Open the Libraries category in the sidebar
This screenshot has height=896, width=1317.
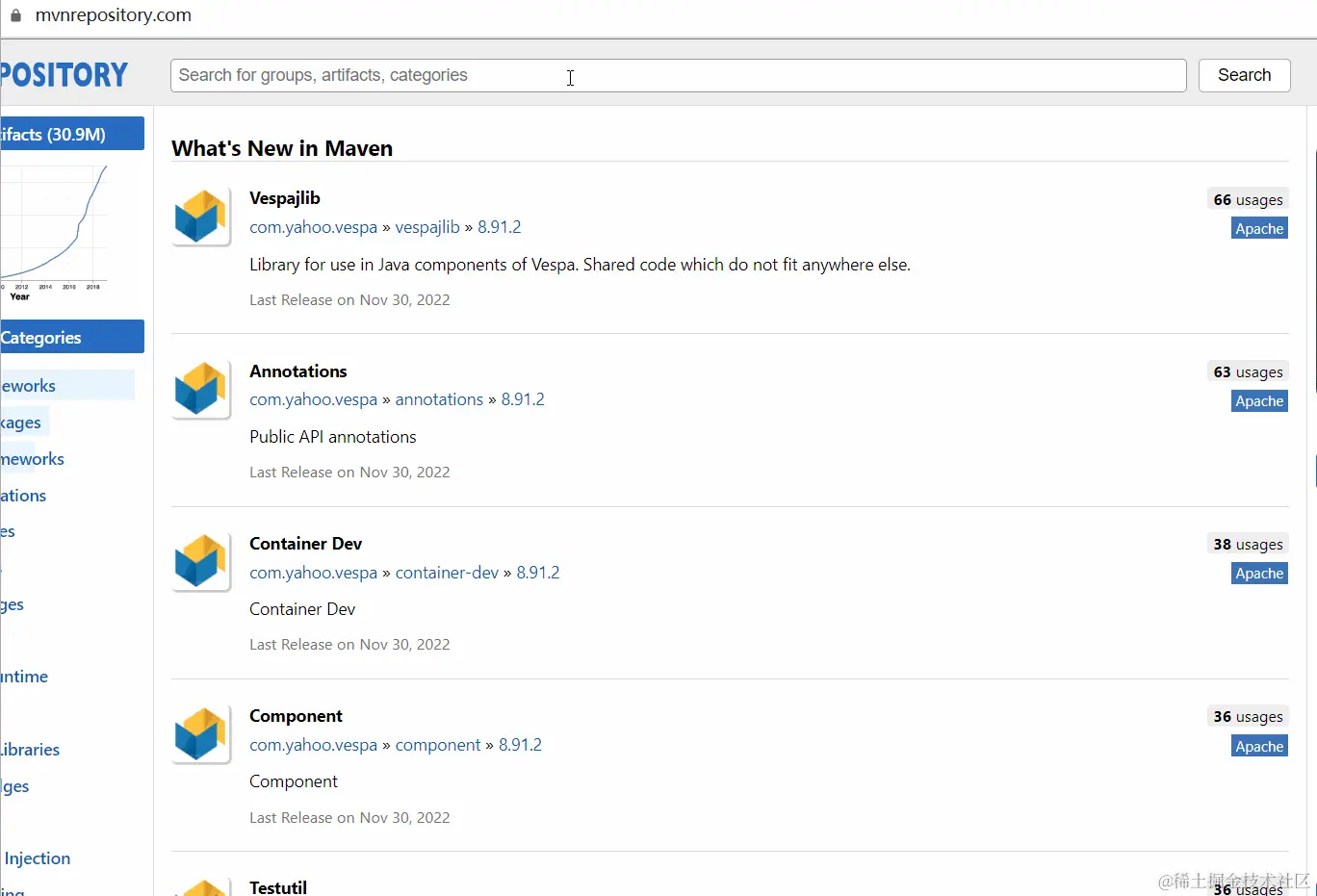(x=29, y=750)
